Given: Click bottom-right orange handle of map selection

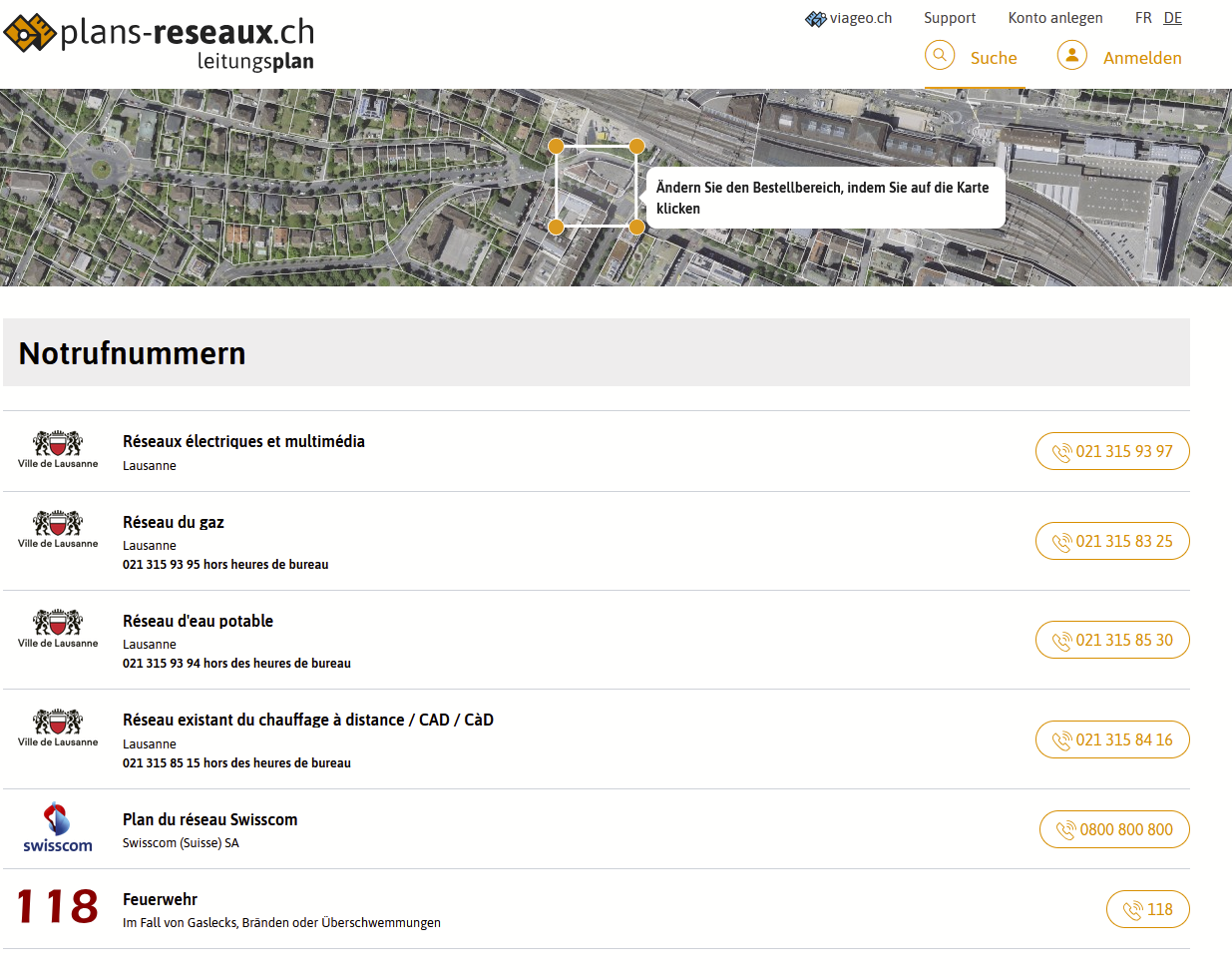Looking at the screenshot, I should tap(636, 227).
